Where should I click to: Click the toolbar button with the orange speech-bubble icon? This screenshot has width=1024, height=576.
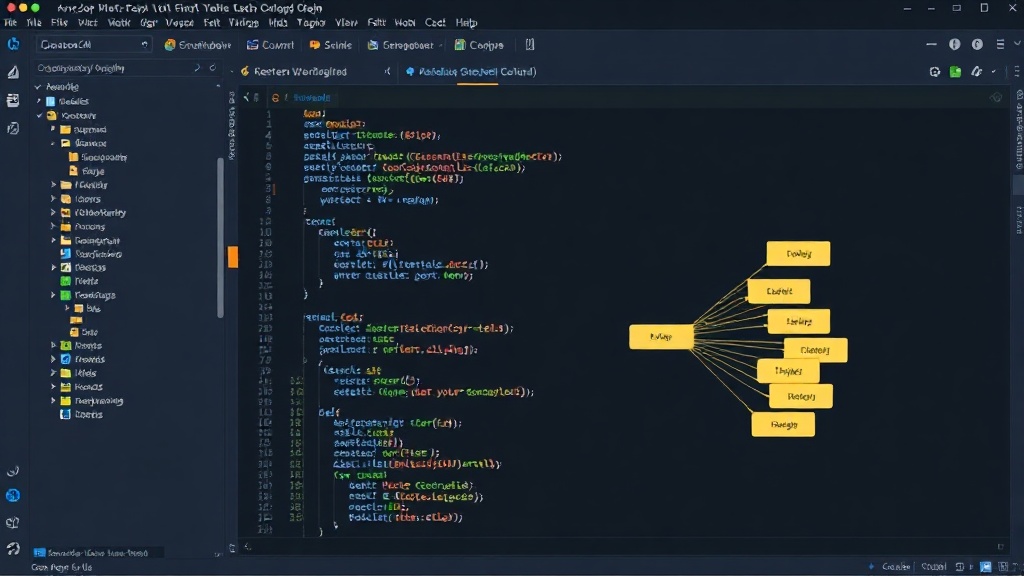(330, 45)
